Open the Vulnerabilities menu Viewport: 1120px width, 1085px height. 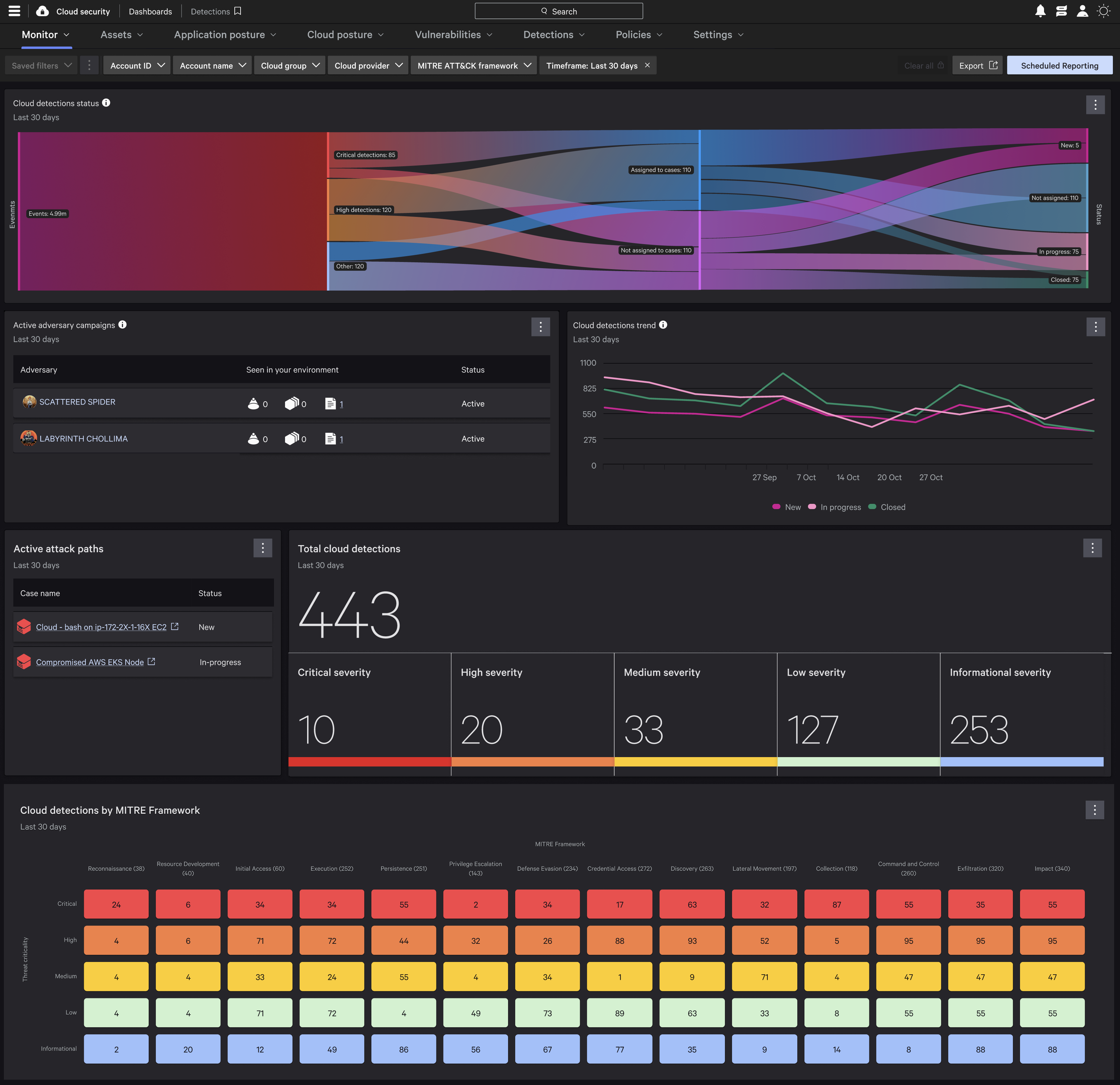click(453, 35)
